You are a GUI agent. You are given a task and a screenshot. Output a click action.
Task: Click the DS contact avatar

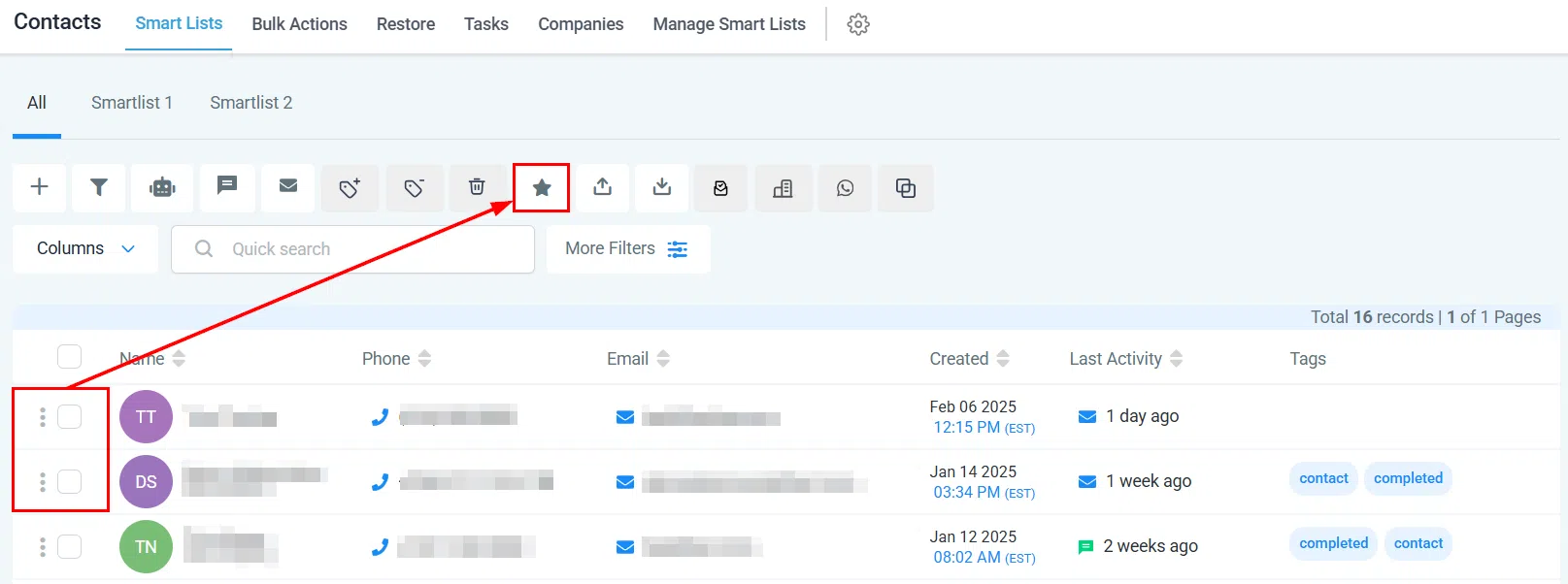click(x=146, y=482)
